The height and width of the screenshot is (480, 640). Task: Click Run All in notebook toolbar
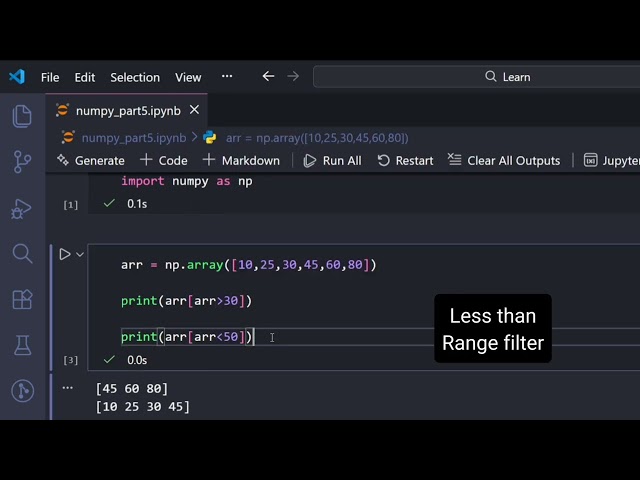(332, 160)
